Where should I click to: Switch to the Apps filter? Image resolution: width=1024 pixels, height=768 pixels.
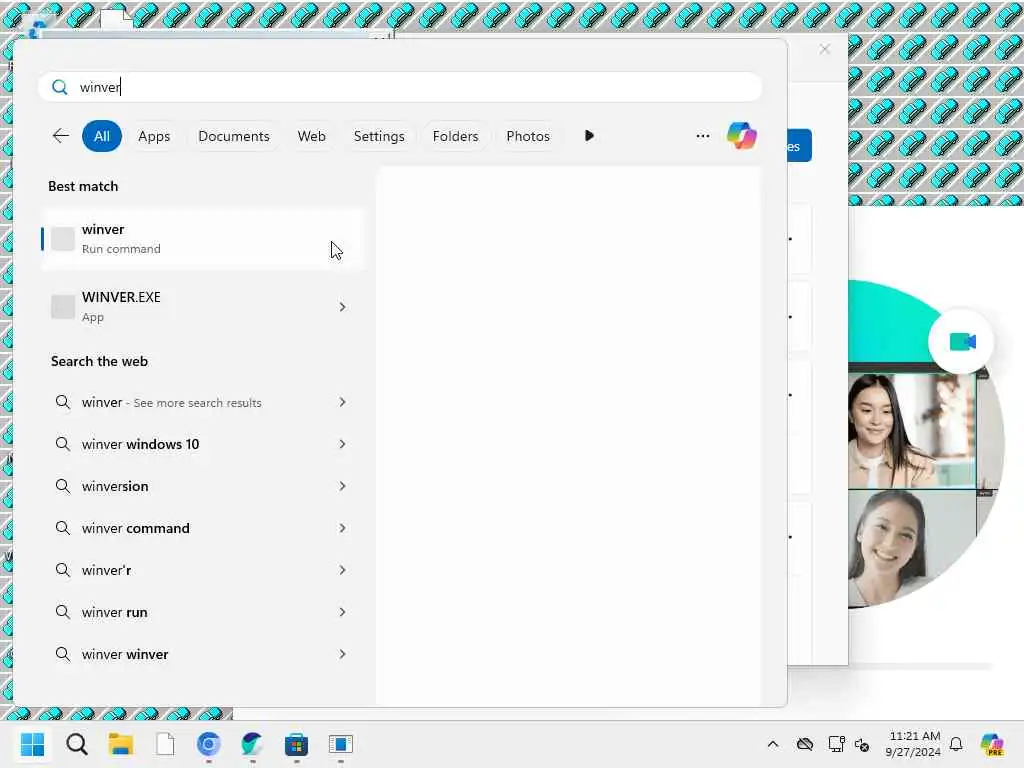pyautogui.click(x=154, y=136)
